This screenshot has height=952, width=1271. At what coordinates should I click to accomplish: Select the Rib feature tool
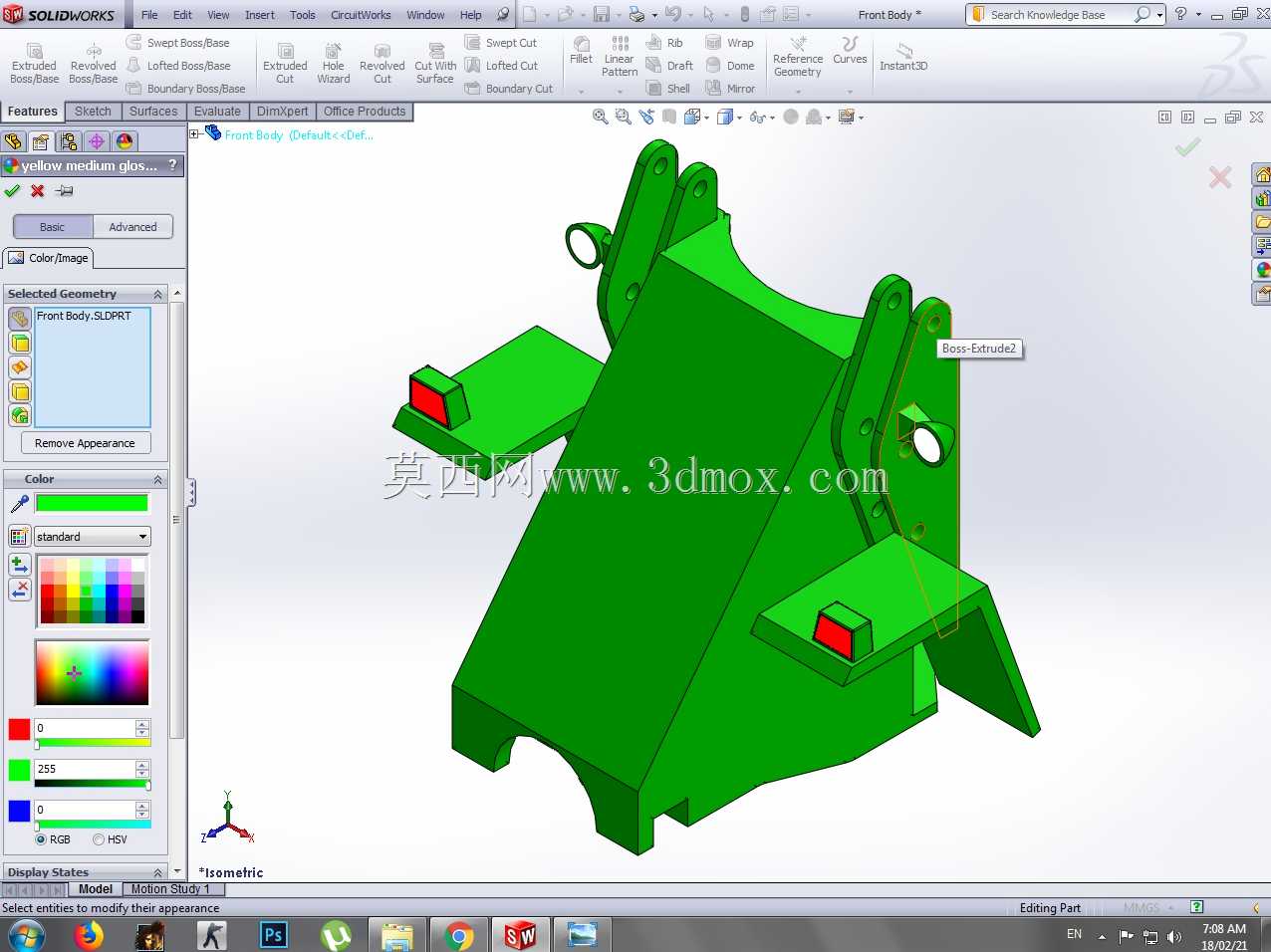pyautogui.click(x=665, y=43)
